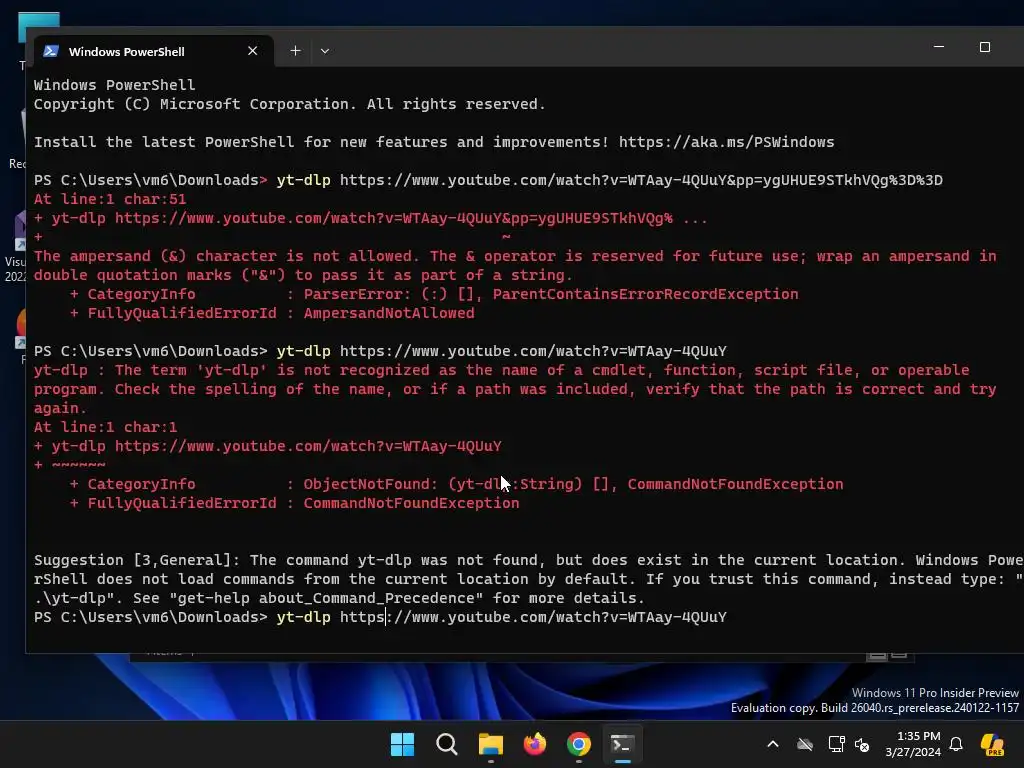The image size is (1024, 768).
Task: Click the yt-dlp command in the last prompt
Action: pyautogui.click(x=303, y=617)
